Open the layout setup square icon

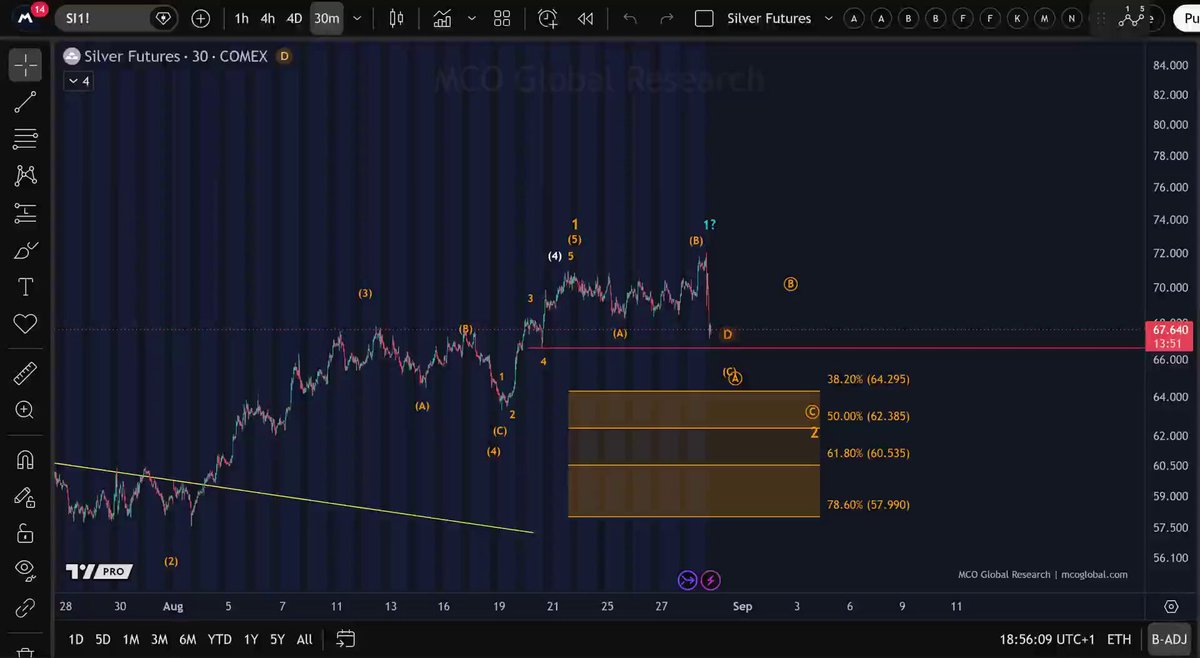pyautogui.click(x=704, y=18)
